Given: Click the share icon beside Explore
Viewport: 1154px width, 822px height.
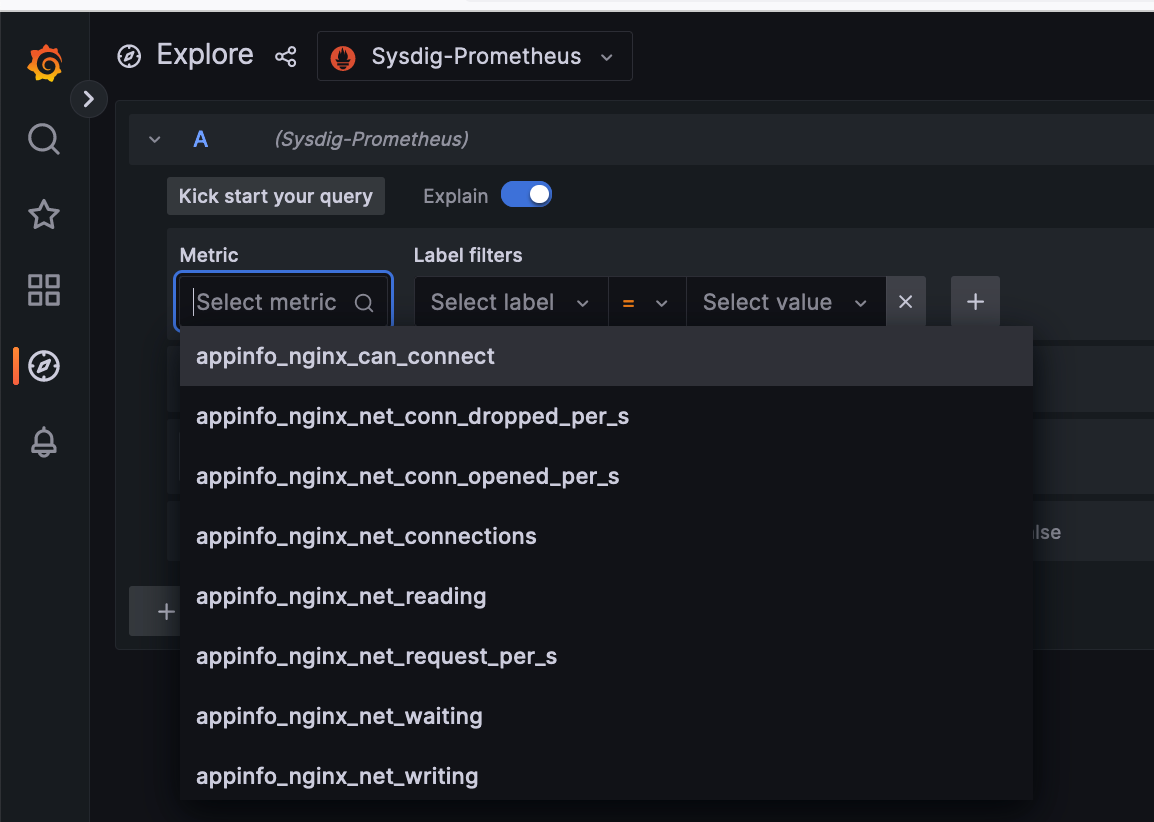Looking at the screenshot, I should 286,57.
